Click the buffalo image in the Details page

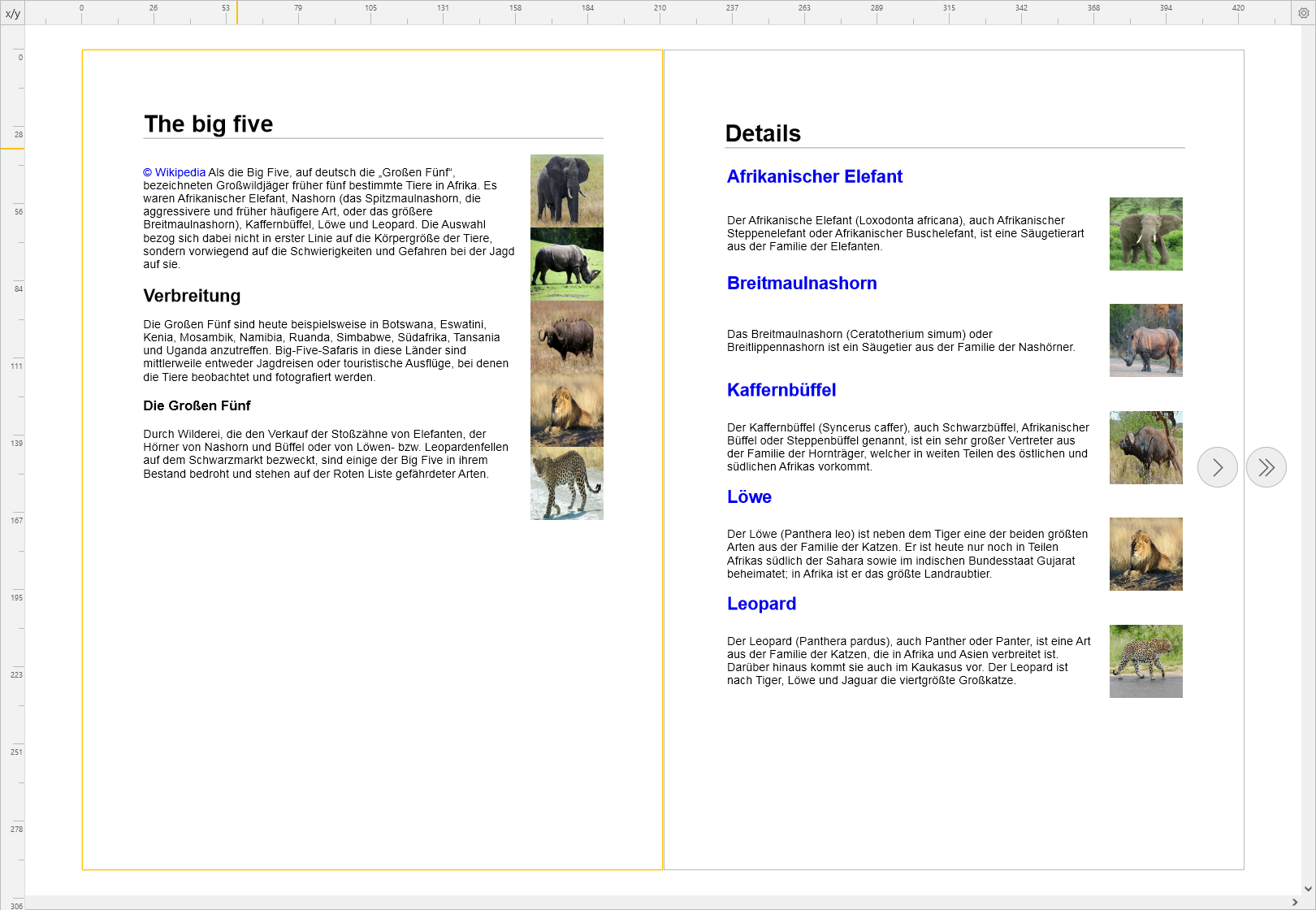click(x=1145, y=448)
